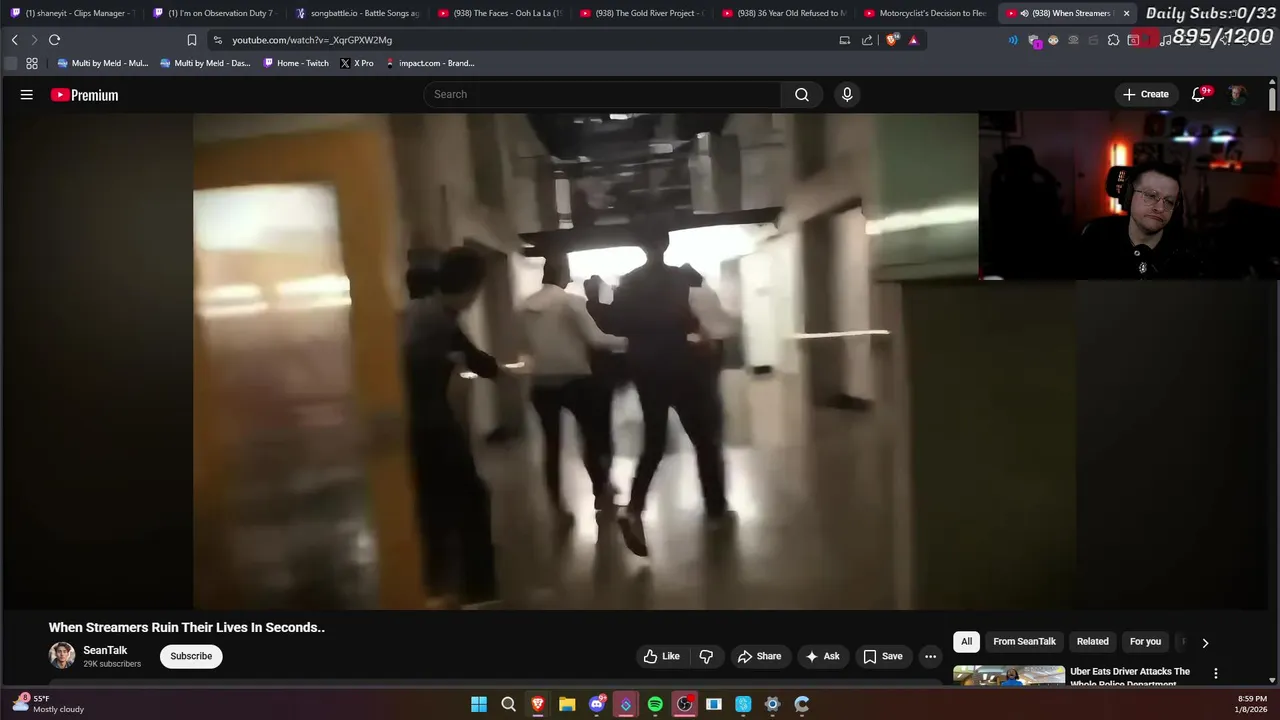The height and width of the screenshot is (720, 1280).
Task: Close the When Streamers tab
Action: 1126,13
